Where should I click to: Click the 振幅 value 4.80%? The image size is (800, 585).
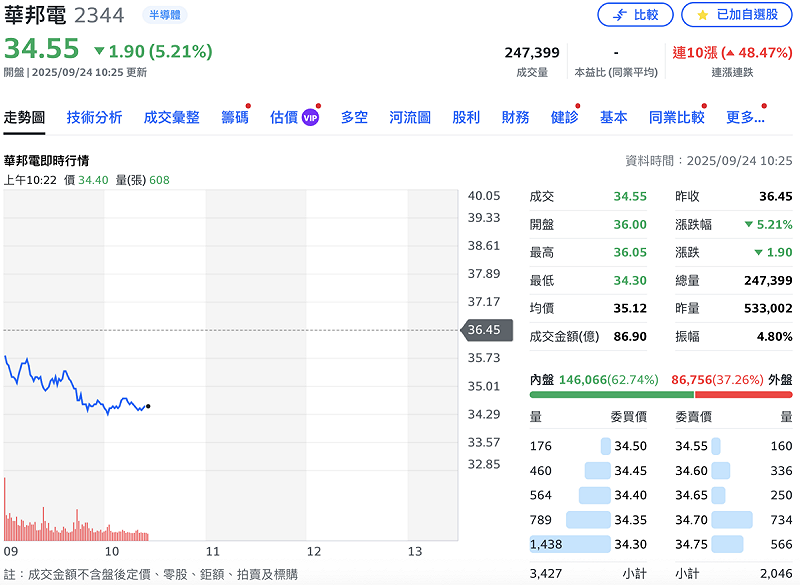(774, 337)
